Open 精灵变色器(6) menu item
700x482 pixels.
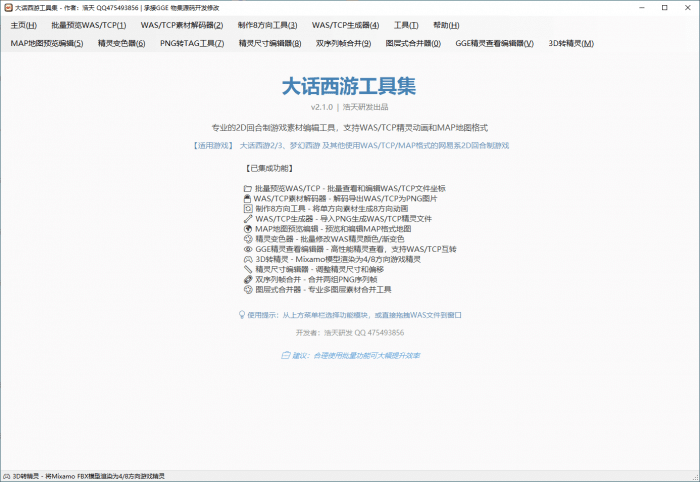121,43
